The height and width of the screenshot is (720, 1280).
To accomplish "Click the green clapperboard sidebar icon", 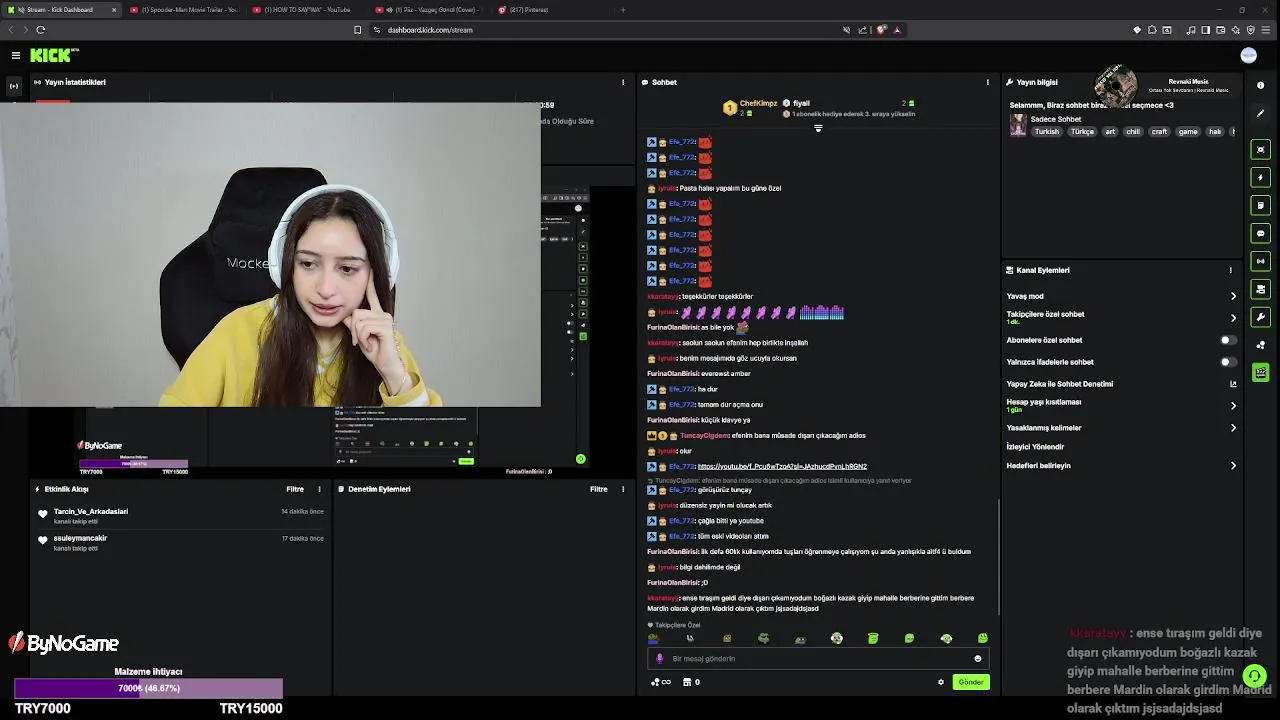I will (1261, 373).
